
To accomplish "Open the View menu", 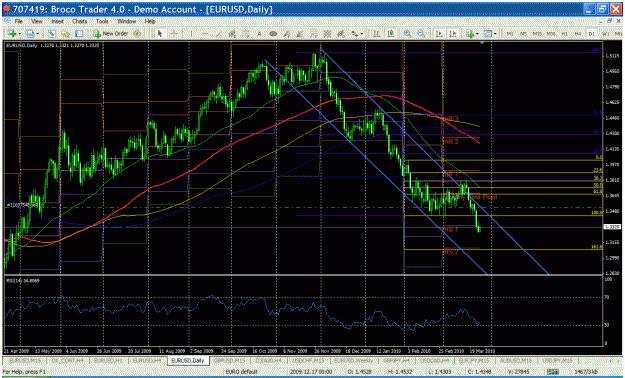I will point(37,21).
